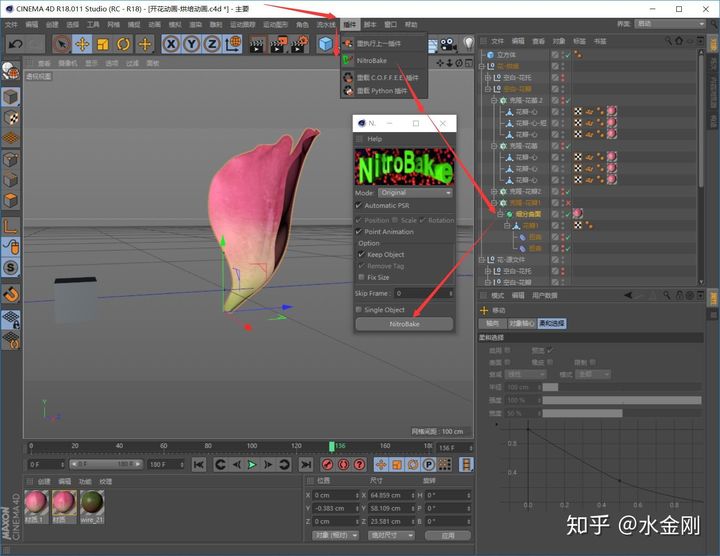Switch to the 柔和选择 tab
This screenshot has height=556, width=720.
point(550,323)
